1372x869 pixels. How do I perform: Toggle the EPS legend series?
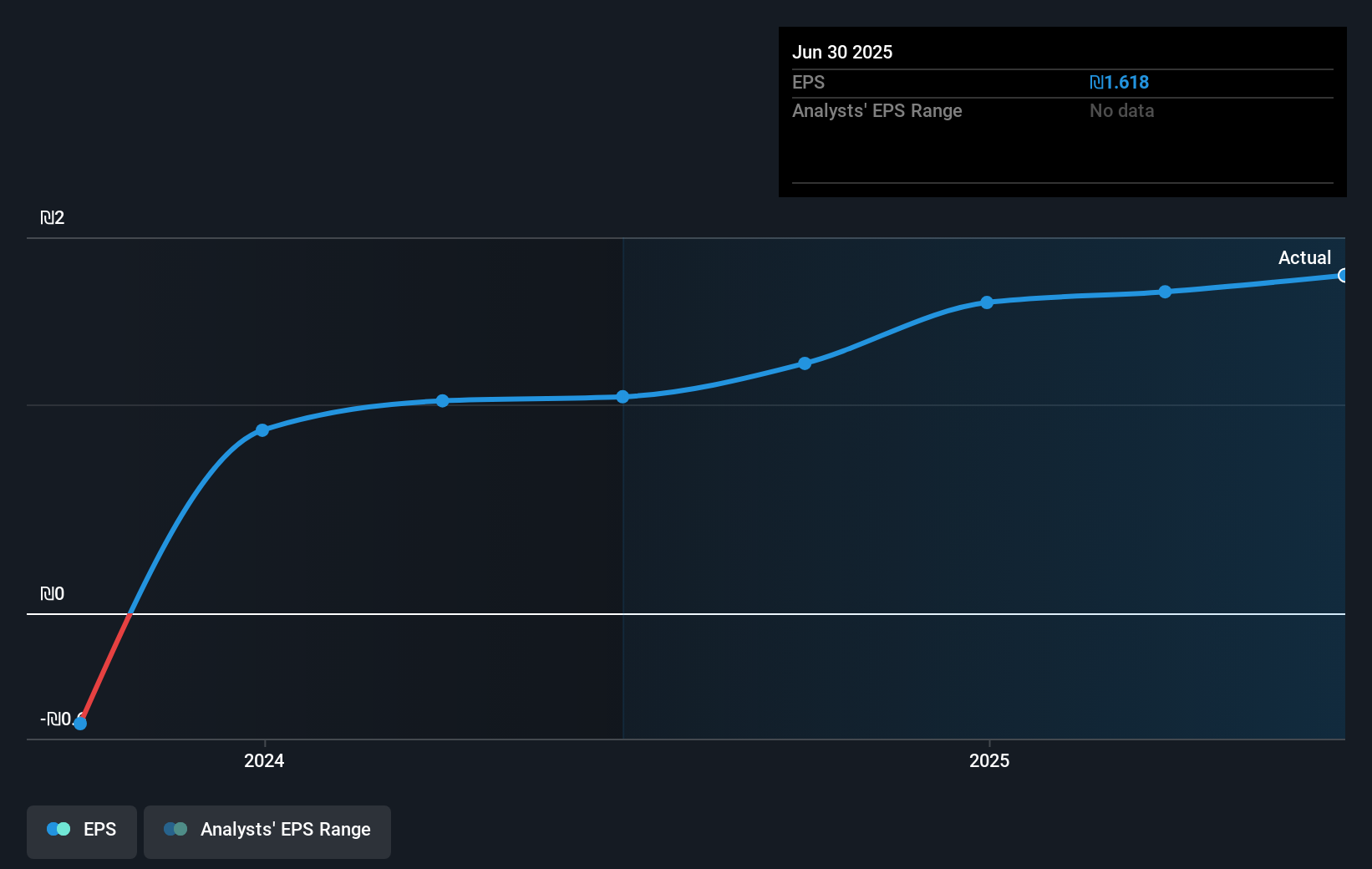coord(82,831)
